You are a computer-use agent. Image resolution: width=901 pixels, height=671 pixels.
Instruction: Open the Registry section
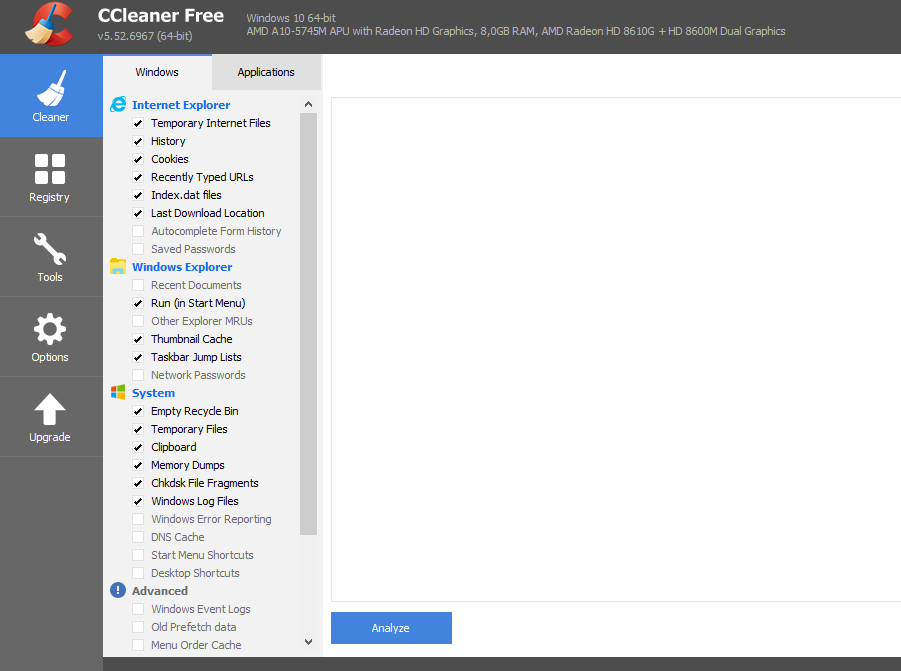click(x=51, y=176)
